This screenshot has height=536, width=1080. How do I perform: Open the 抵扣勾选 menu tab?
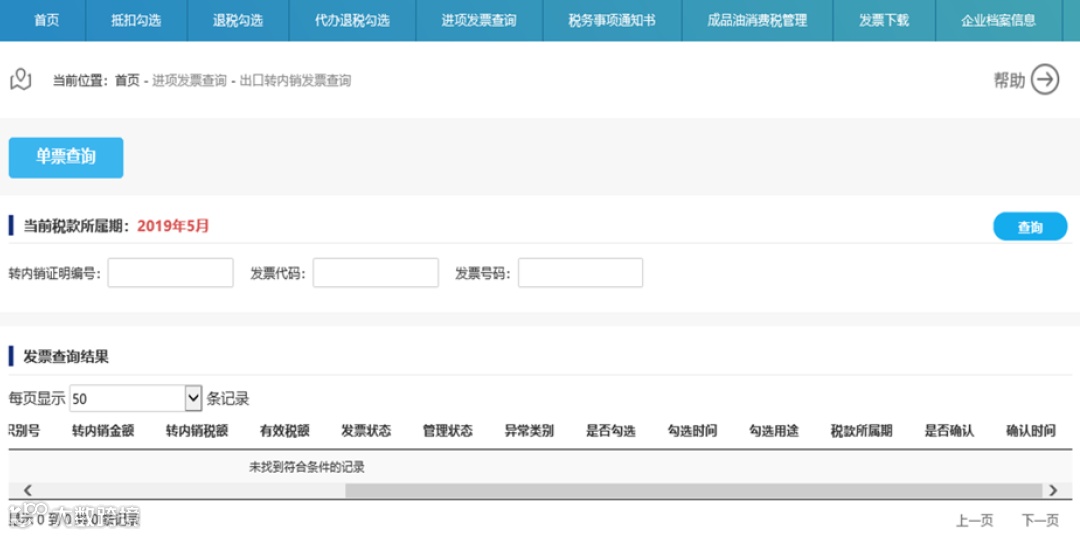136,21
